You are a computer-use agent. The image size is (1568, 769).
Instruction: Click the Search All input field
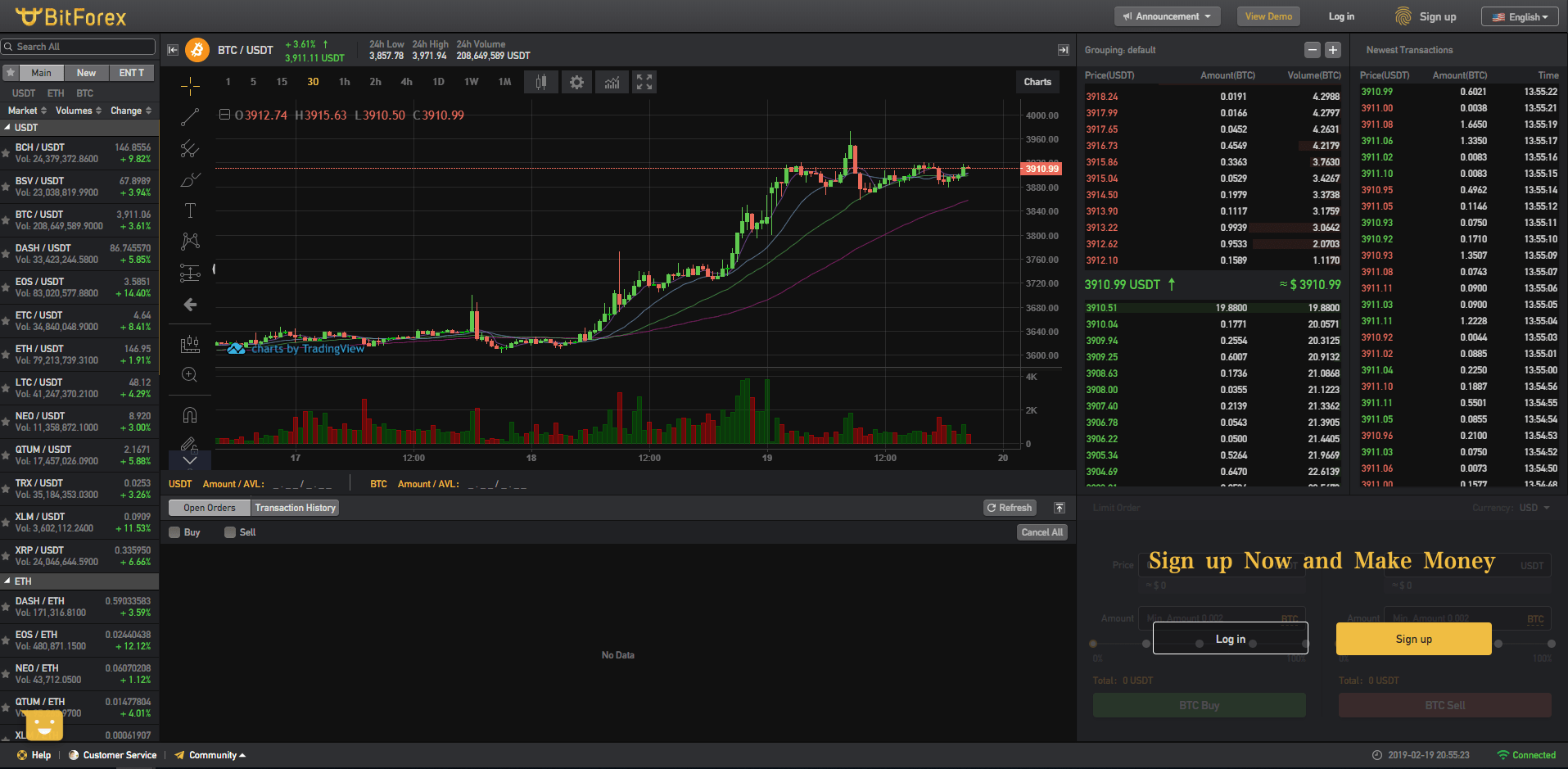pos(78,47)
